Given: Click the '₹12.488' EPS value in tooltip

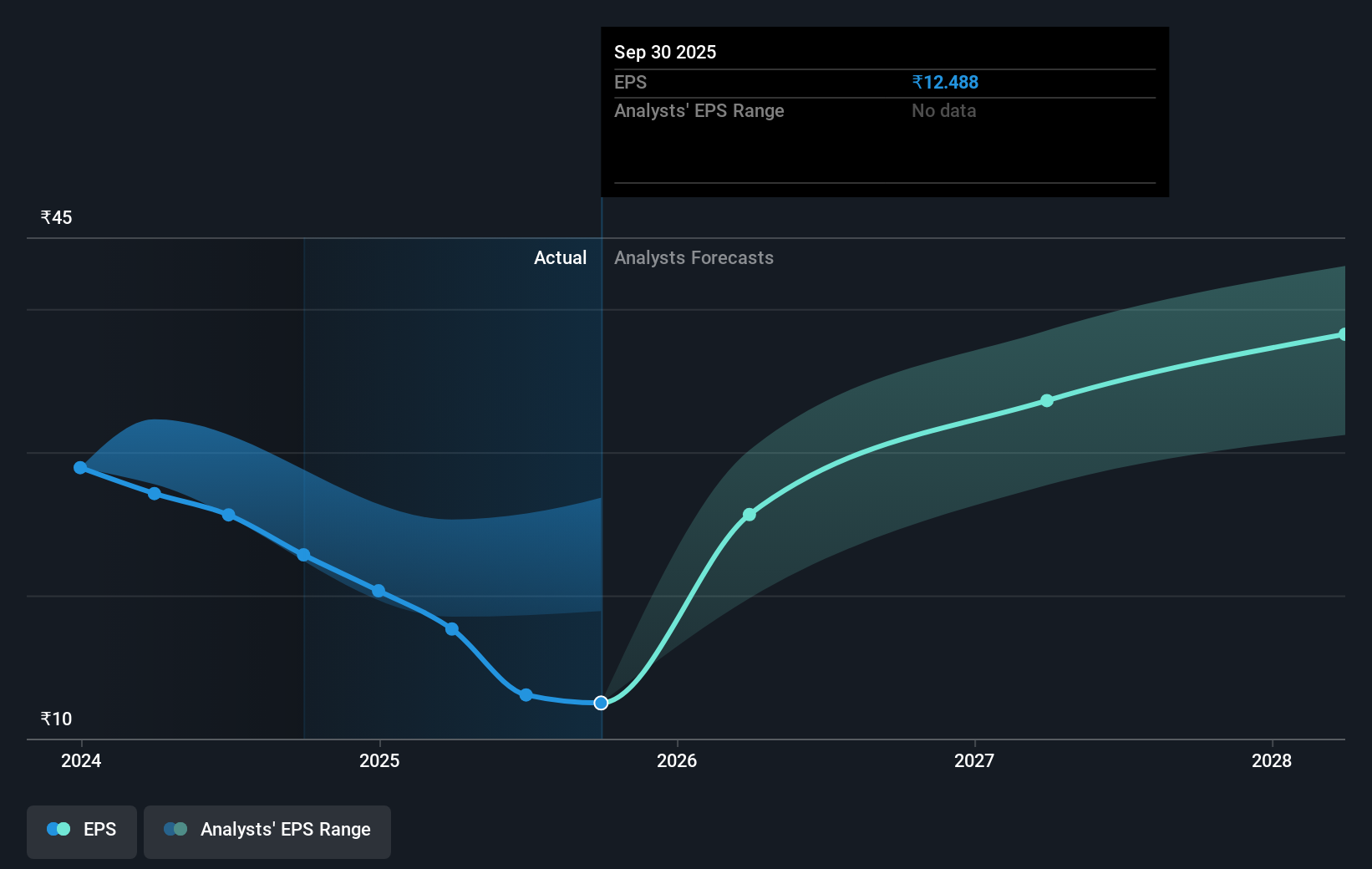Looking at the screenshot, I should pyautogui.click(x=945, y=82).
